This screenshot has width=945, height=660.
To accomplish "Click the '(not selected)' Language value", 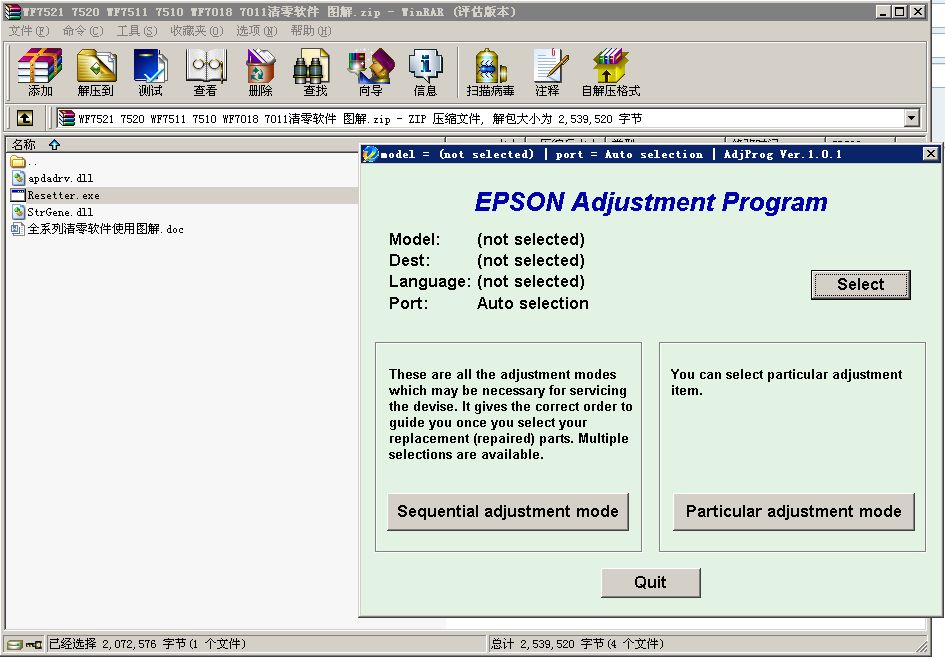I will click(531, 281).
